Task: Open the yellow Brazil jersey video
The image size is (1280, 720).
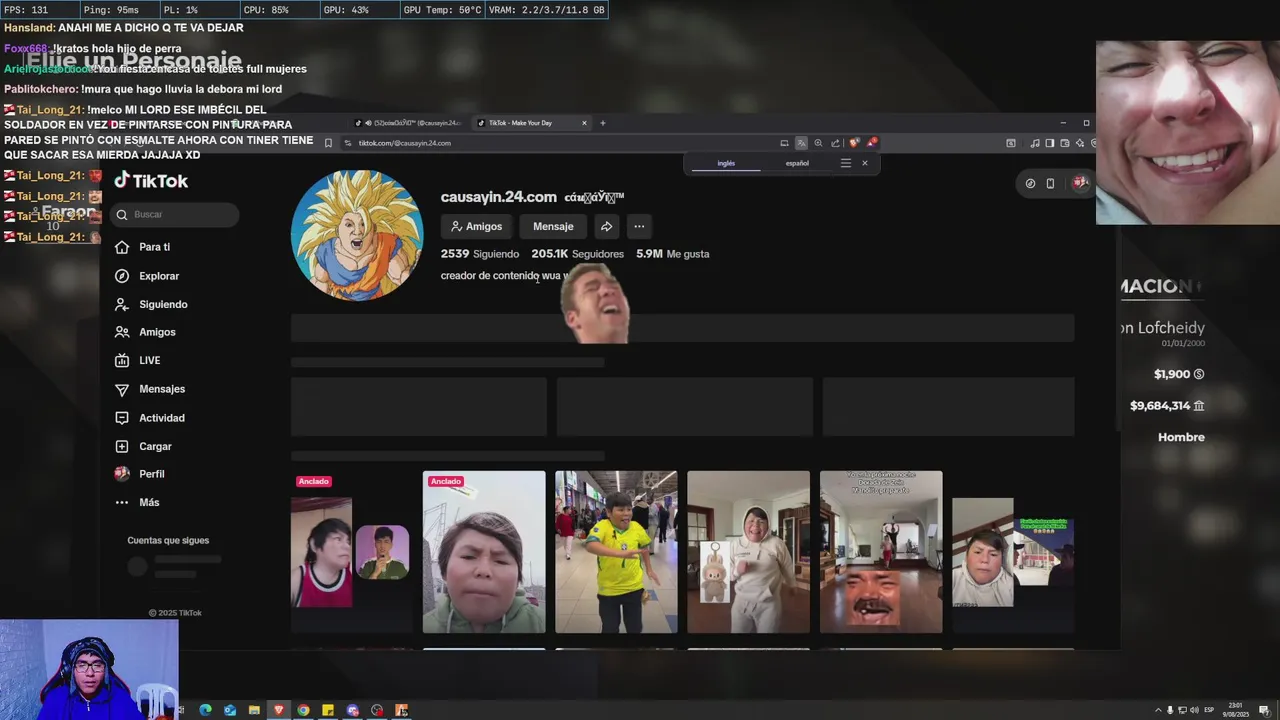Action: tap(616, 552)
